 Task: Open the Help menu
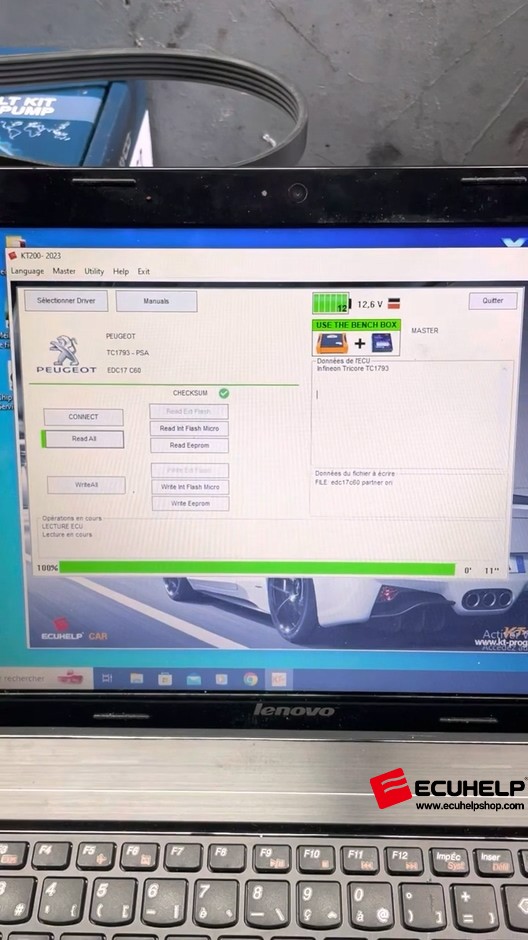(x=121, y=272)
